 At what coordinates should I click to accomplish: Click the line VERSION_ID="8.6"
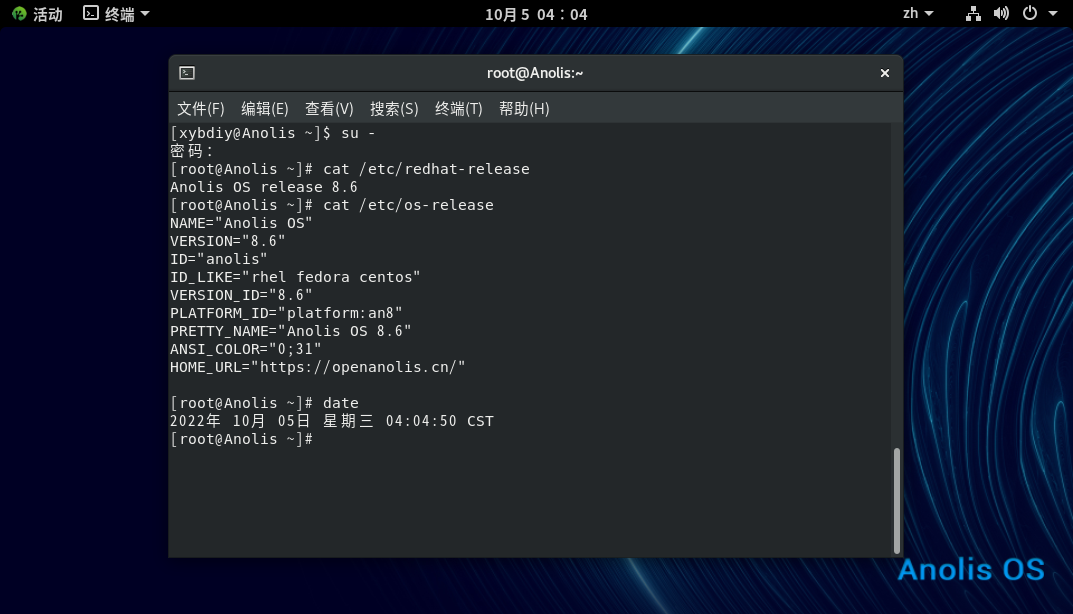click(241, 295)
